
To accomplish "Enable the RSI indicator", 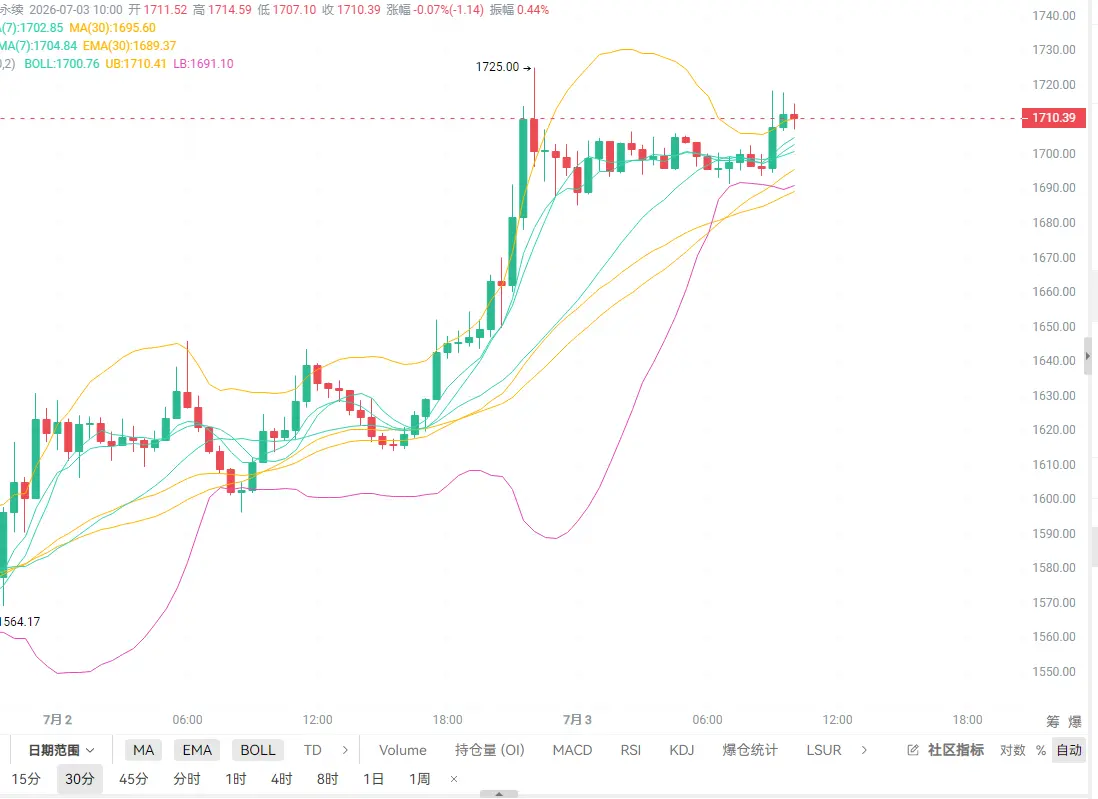I will 630,750.
